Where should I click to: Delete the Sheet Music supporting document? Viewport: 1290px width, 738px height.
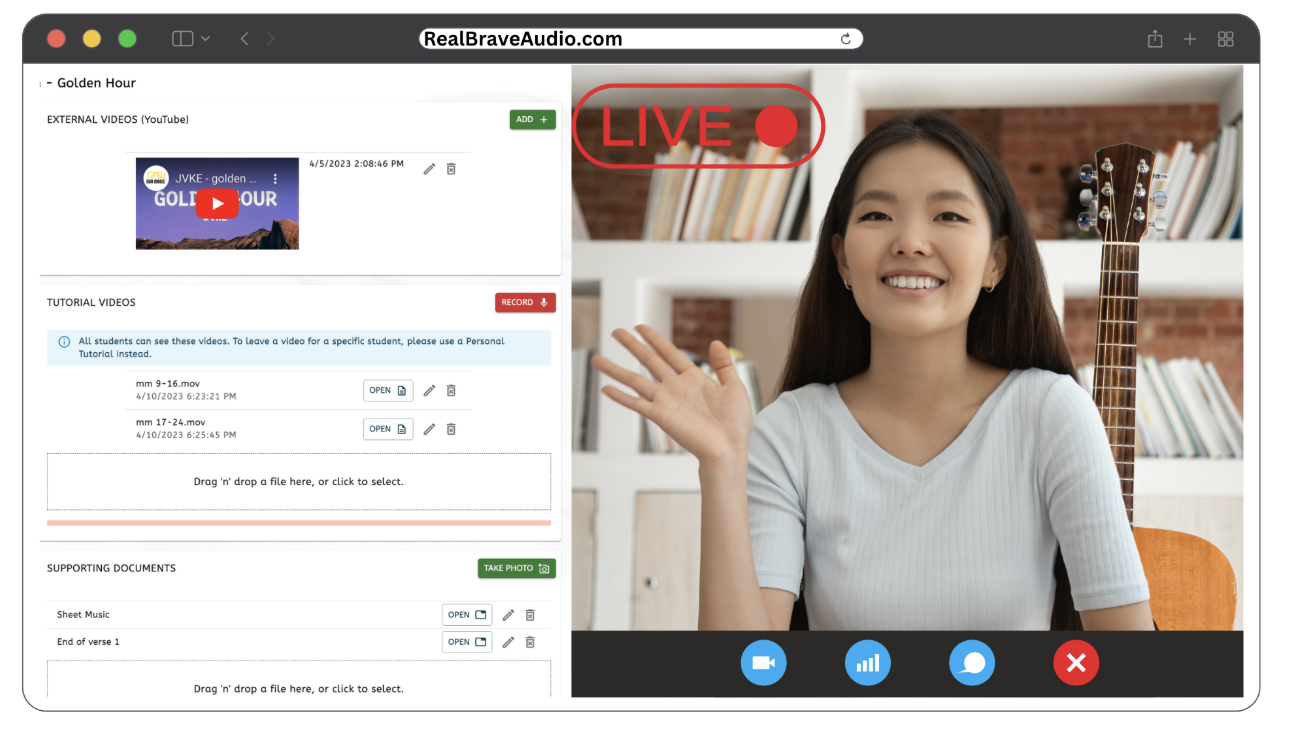529,614
